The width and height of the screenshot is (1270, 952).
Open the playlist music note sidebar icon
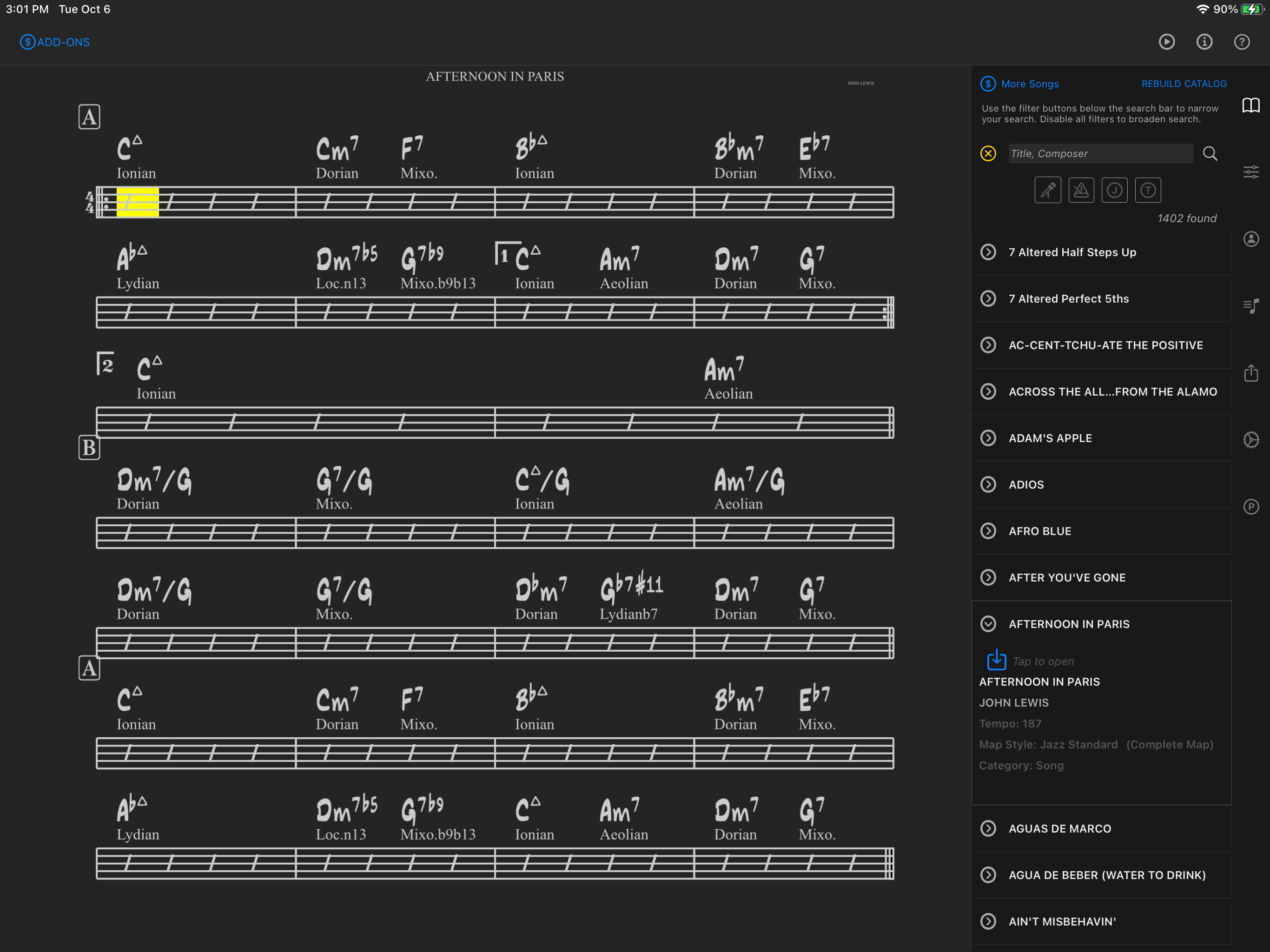pyautogui.click(x=1250, y=305)
